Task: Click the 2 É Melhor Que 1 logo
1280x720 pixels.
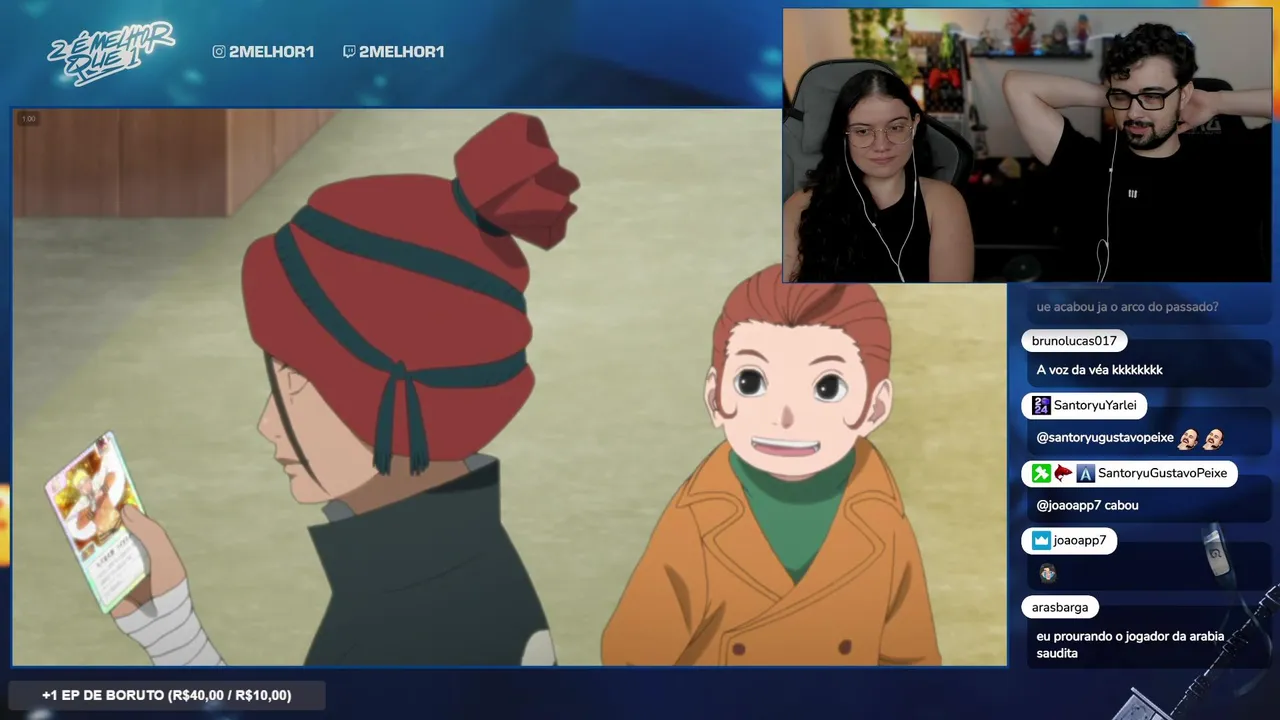Action: [x=111, y=53]
